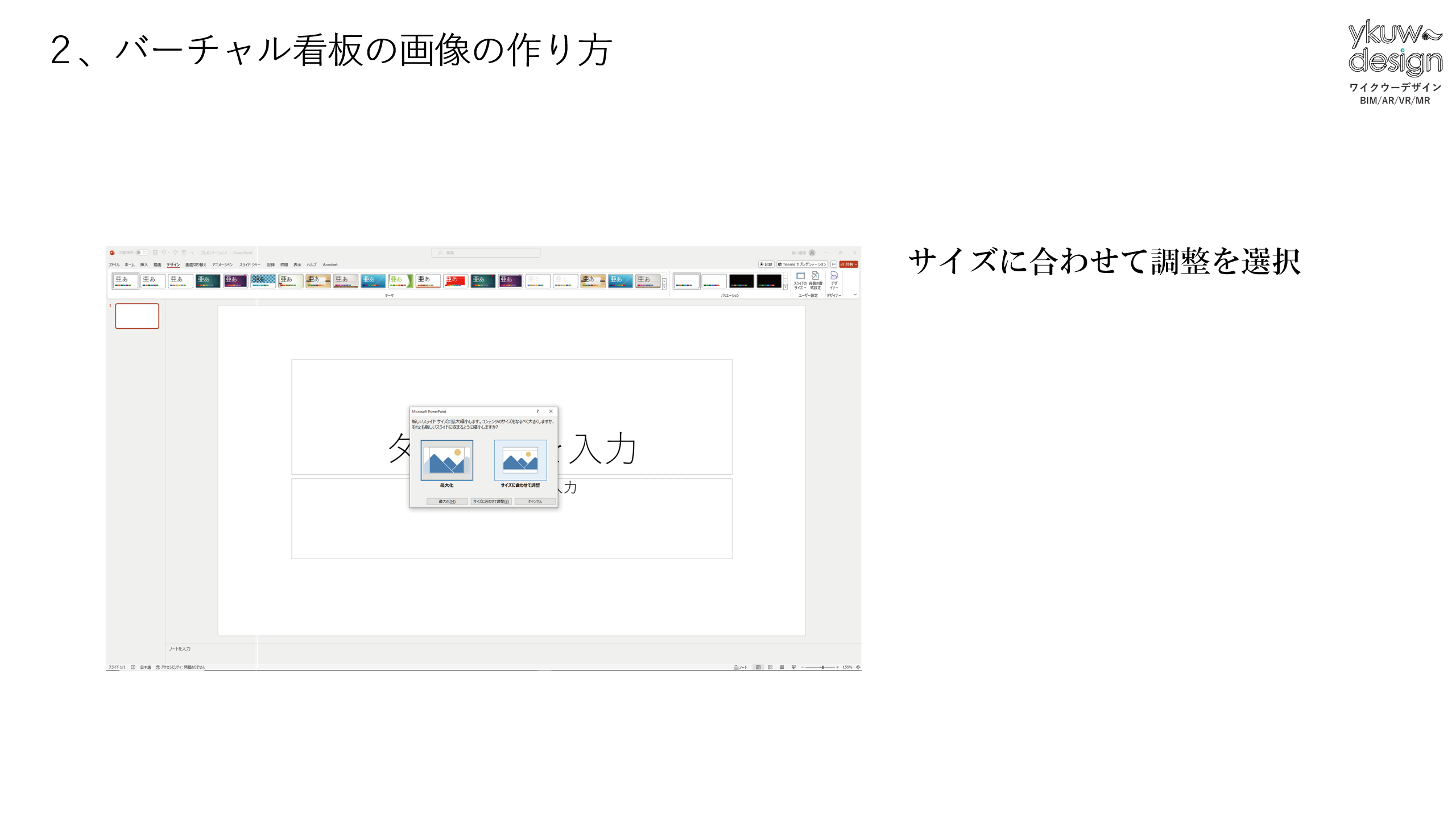Screen dimensions: 1456x819
Task: Start Slide Show icon in status bar
Action: [793, 667]
